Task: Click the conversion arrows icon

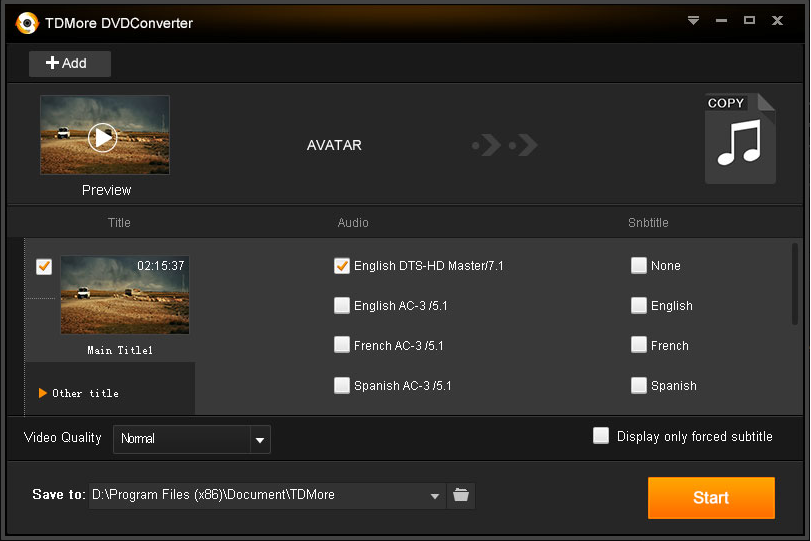Action: point(505,145)
